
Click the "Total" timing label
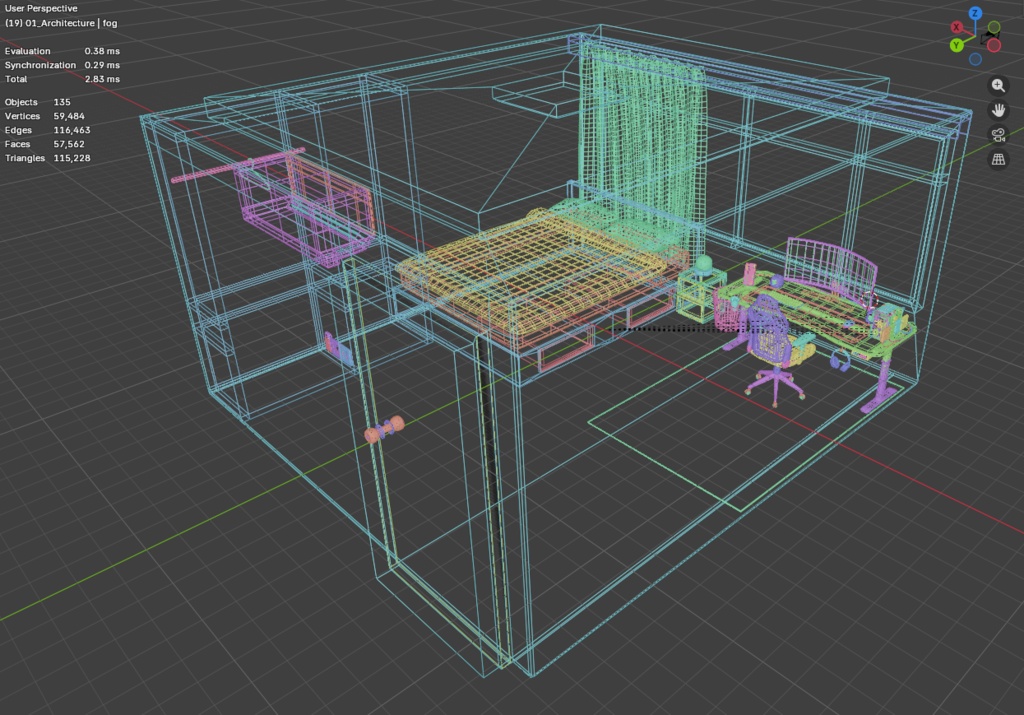[x=16, y=79]
